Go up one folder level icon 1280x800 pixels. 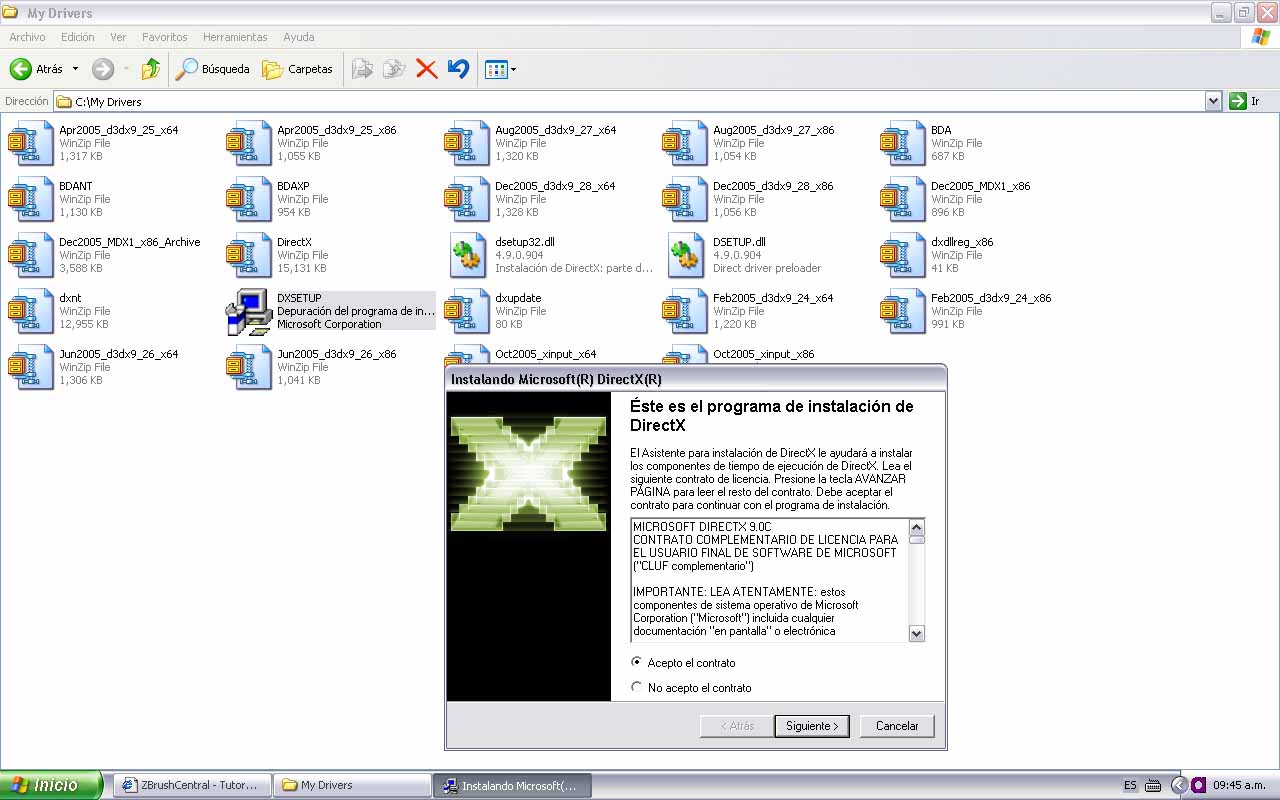coord(151,69)
